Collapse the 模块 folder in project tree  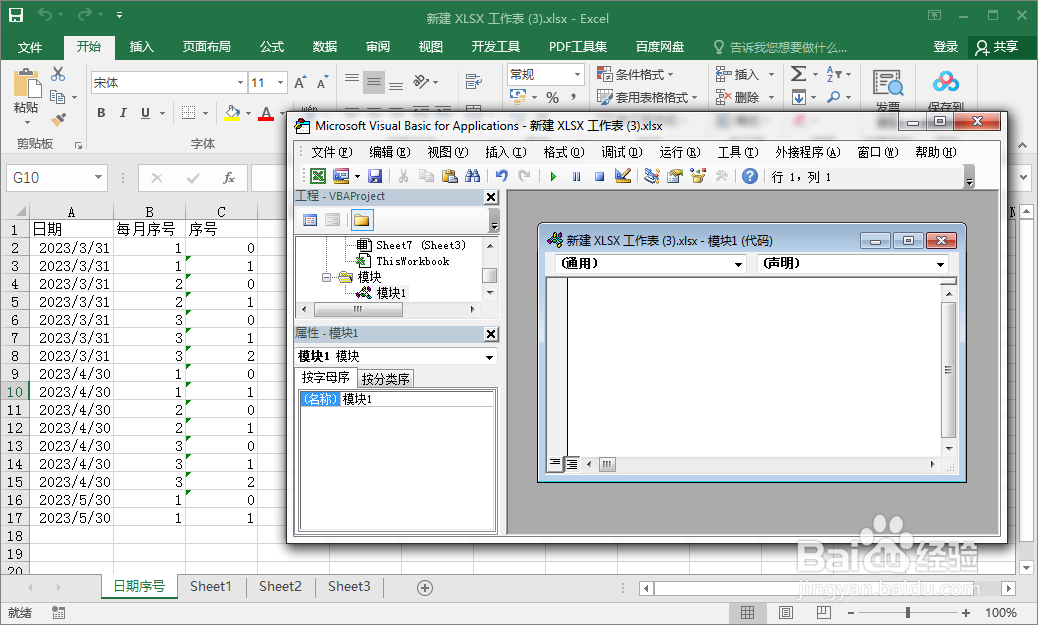tap(326, 277)
